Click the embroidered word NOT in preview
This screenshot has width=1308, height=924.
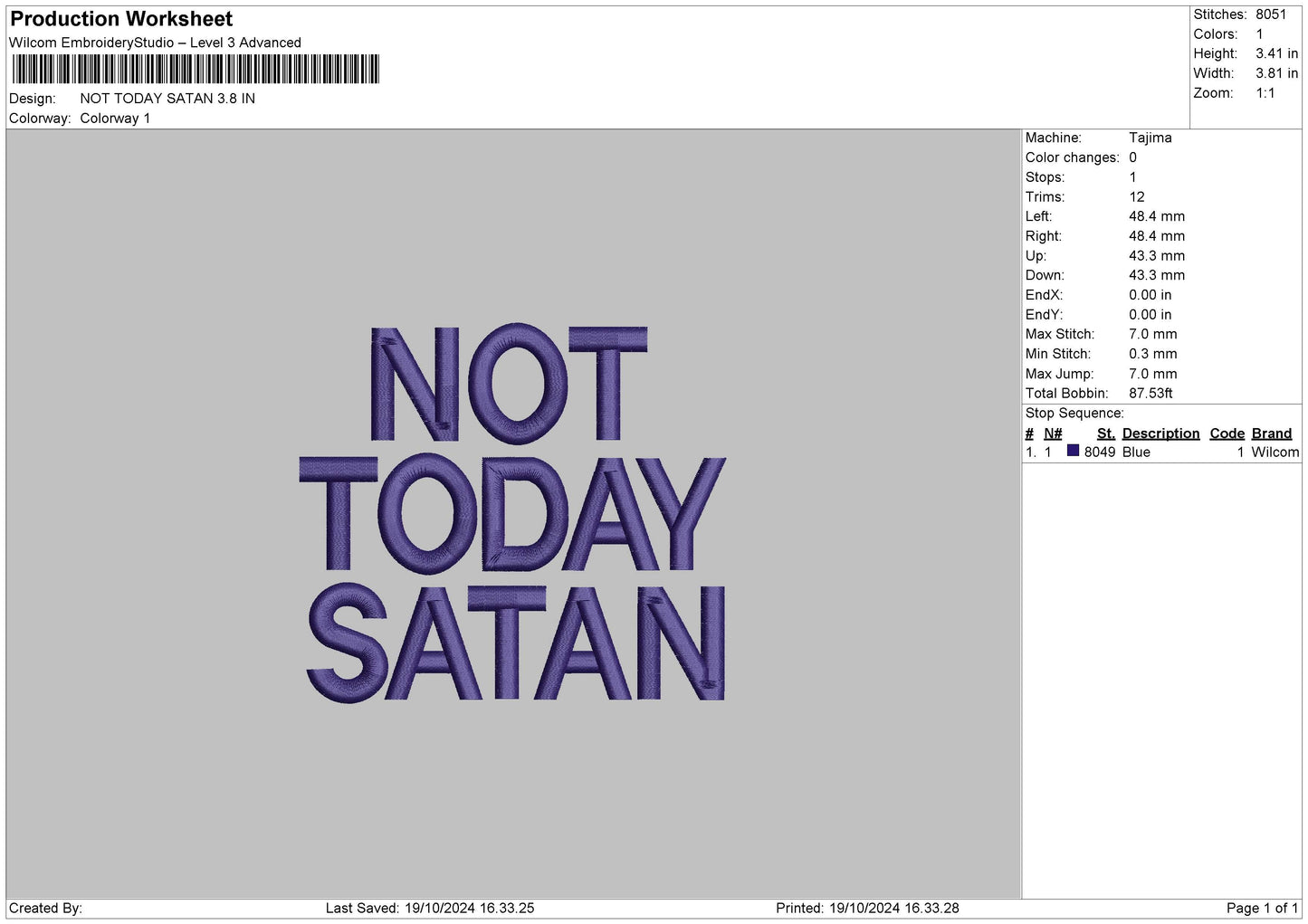coord(509,383)
